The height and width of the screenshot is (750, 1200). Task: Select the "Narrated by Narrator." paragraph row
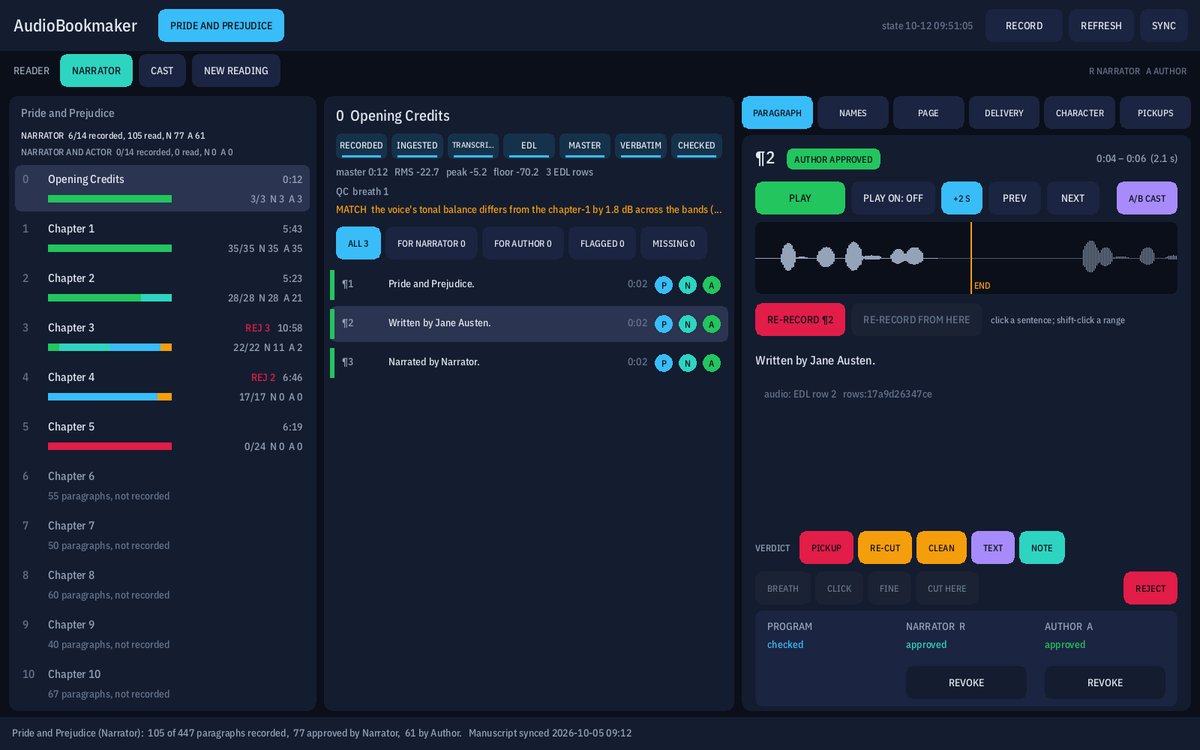(531, 363)
